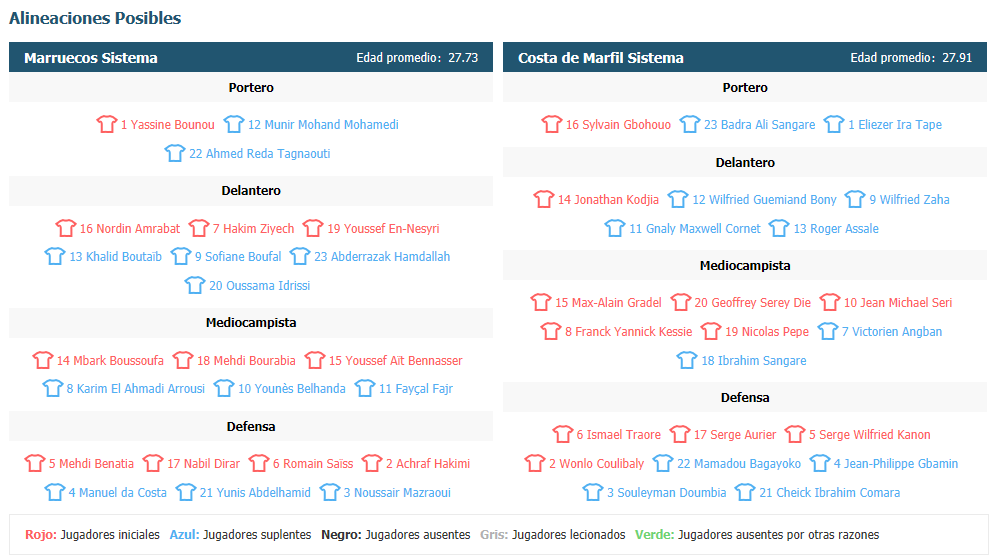This screenshot has height=559, width=994.
Task: Select player 15 Max-Alain Gradel
Action: pyautogui.click(x=609, y=303)
